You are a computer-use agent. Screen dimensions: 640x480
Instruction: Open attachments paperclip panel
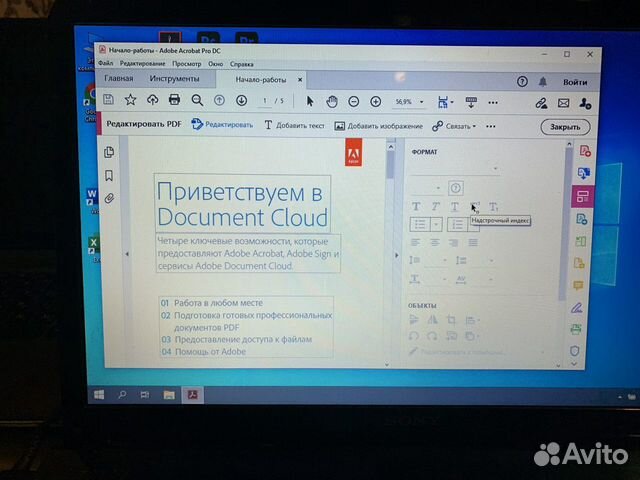109,198
